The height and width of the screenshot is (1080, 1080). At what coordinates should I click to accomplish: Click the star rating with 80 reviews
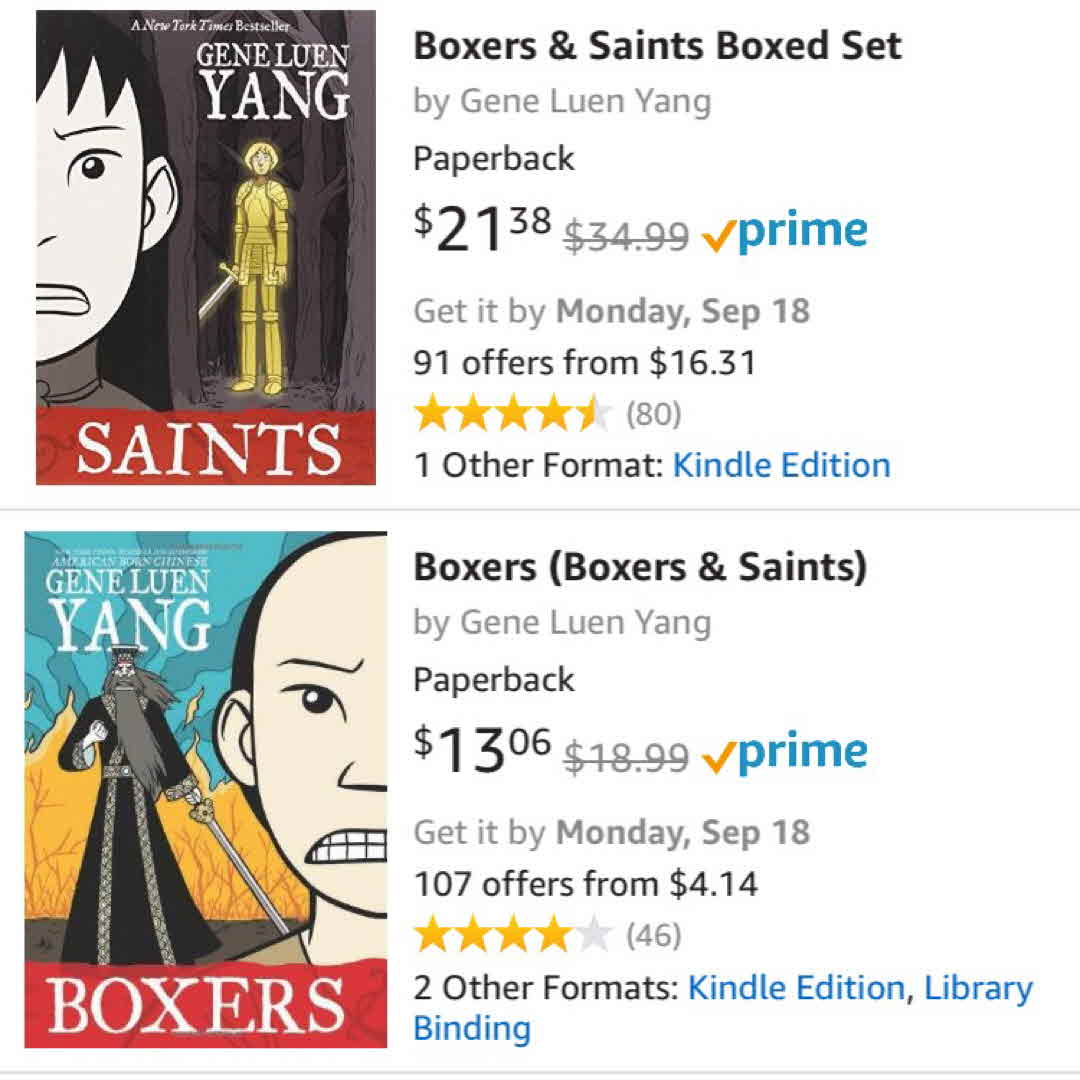[512, 413]
